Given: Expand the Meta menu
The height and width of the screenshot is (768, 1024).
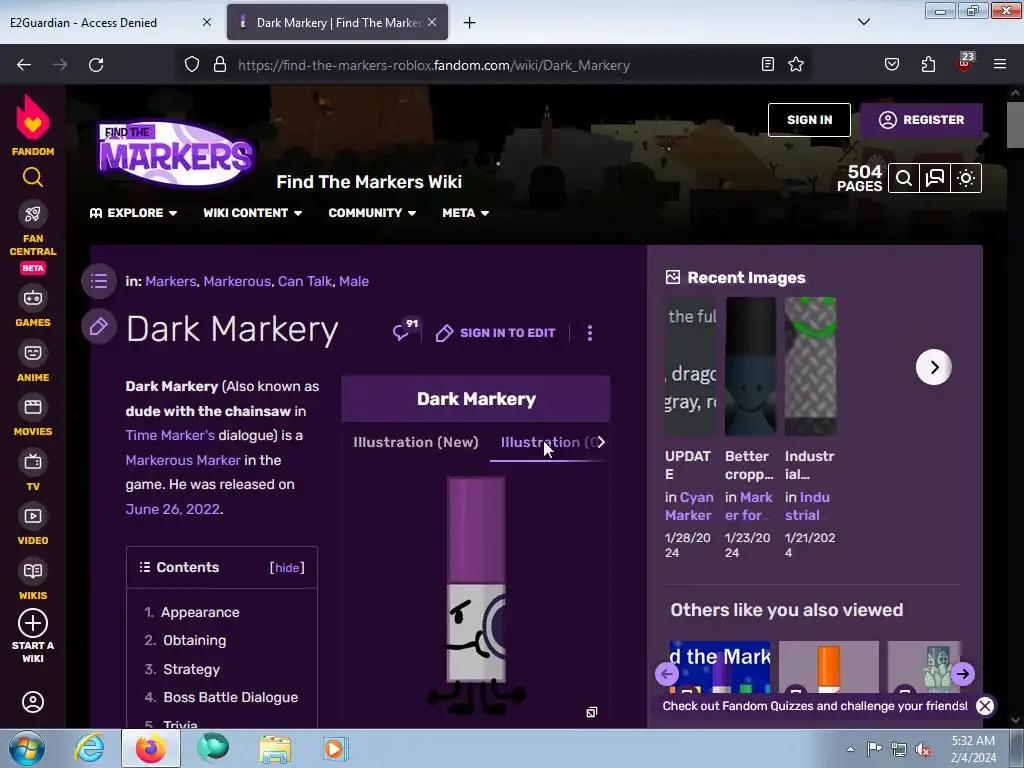Looking at the screenshot, I should click(466, 213).
